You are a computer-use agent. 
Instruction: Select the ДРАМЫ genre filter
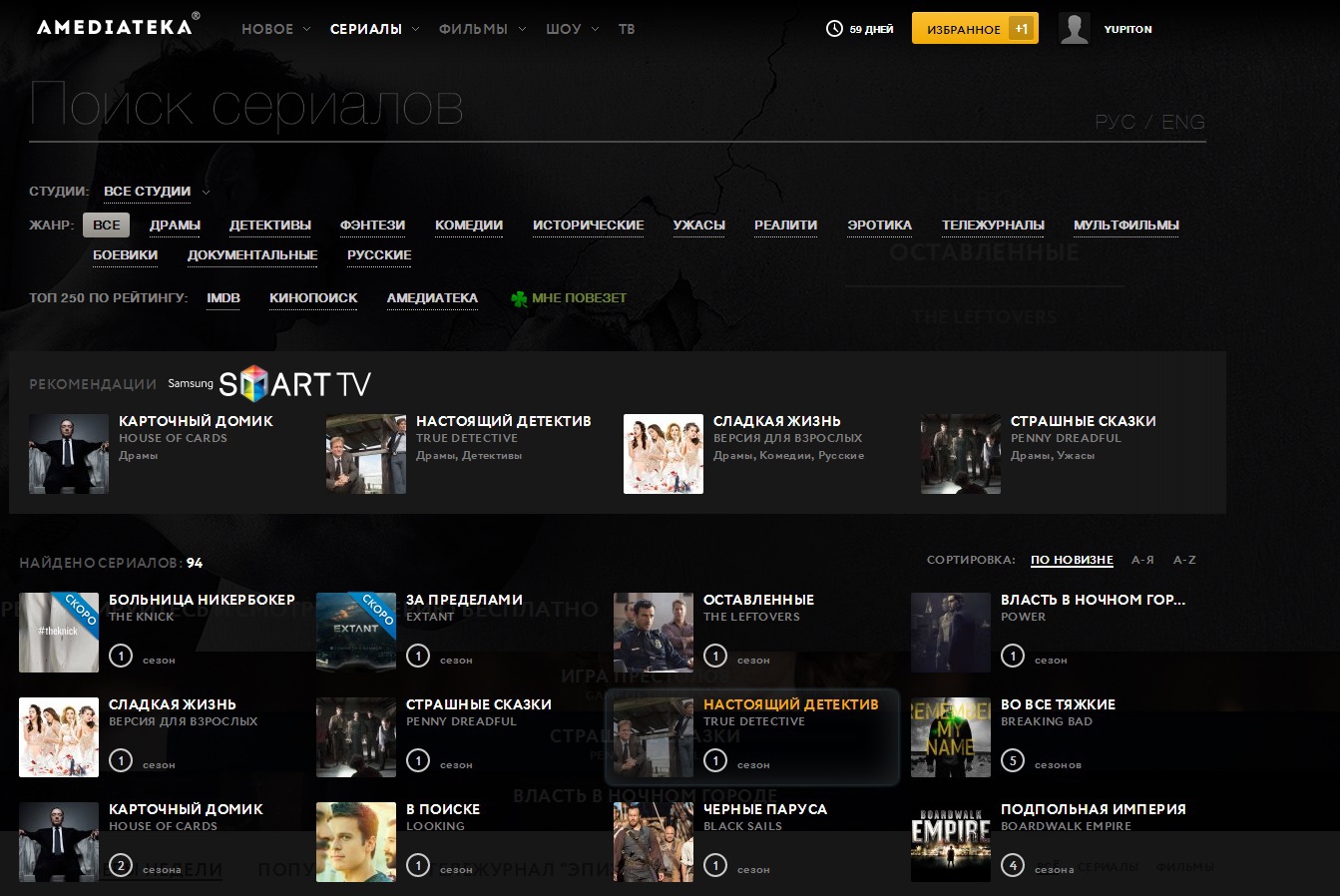[x=175, y=224]
